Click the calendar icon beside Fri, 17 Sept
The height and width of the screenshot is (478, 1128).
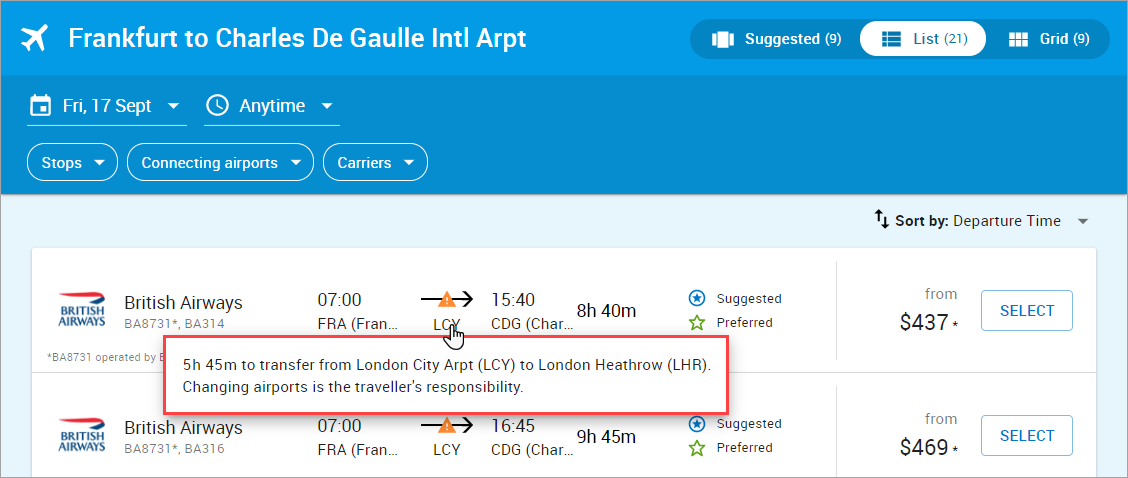(x=40, y=106)
